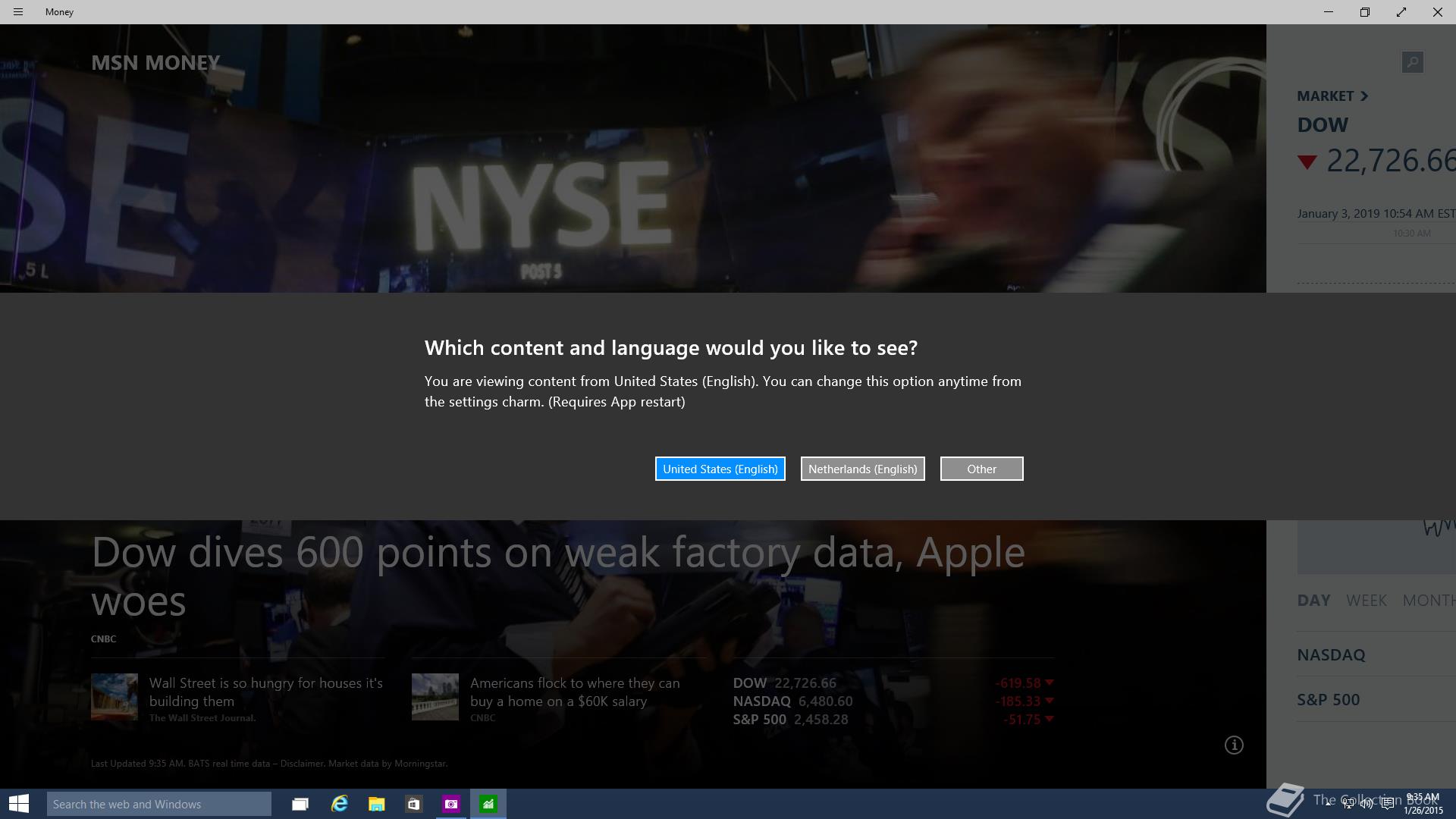
Task: Open the Disclaimer link in the footer
Action: 302,763
